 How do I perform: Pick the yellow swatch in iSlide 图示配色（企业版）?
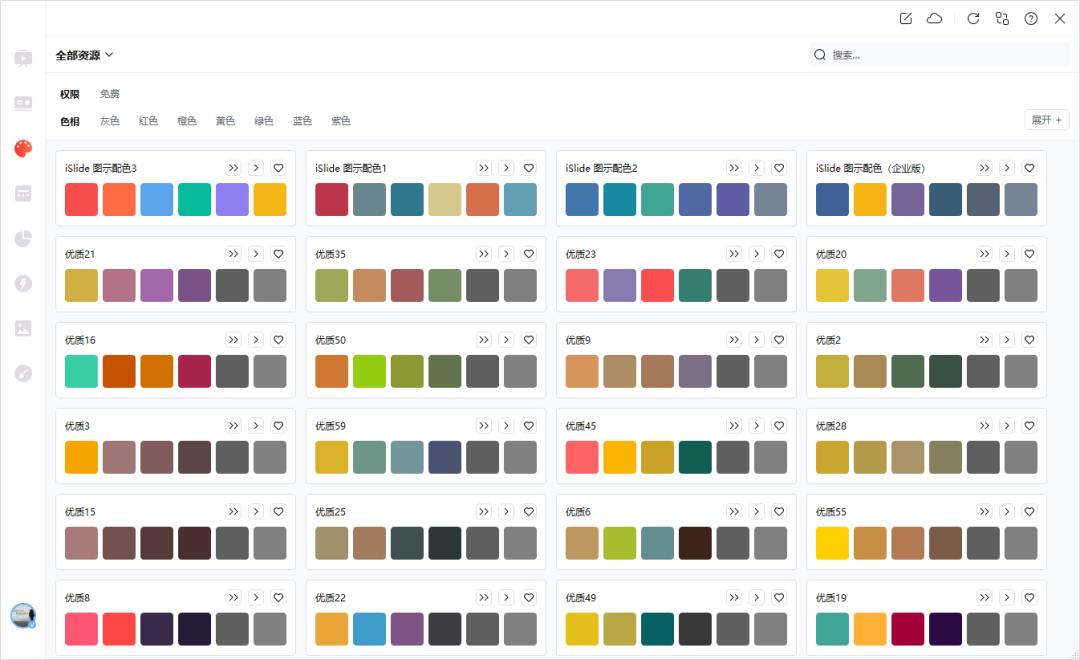coord(870,200)
